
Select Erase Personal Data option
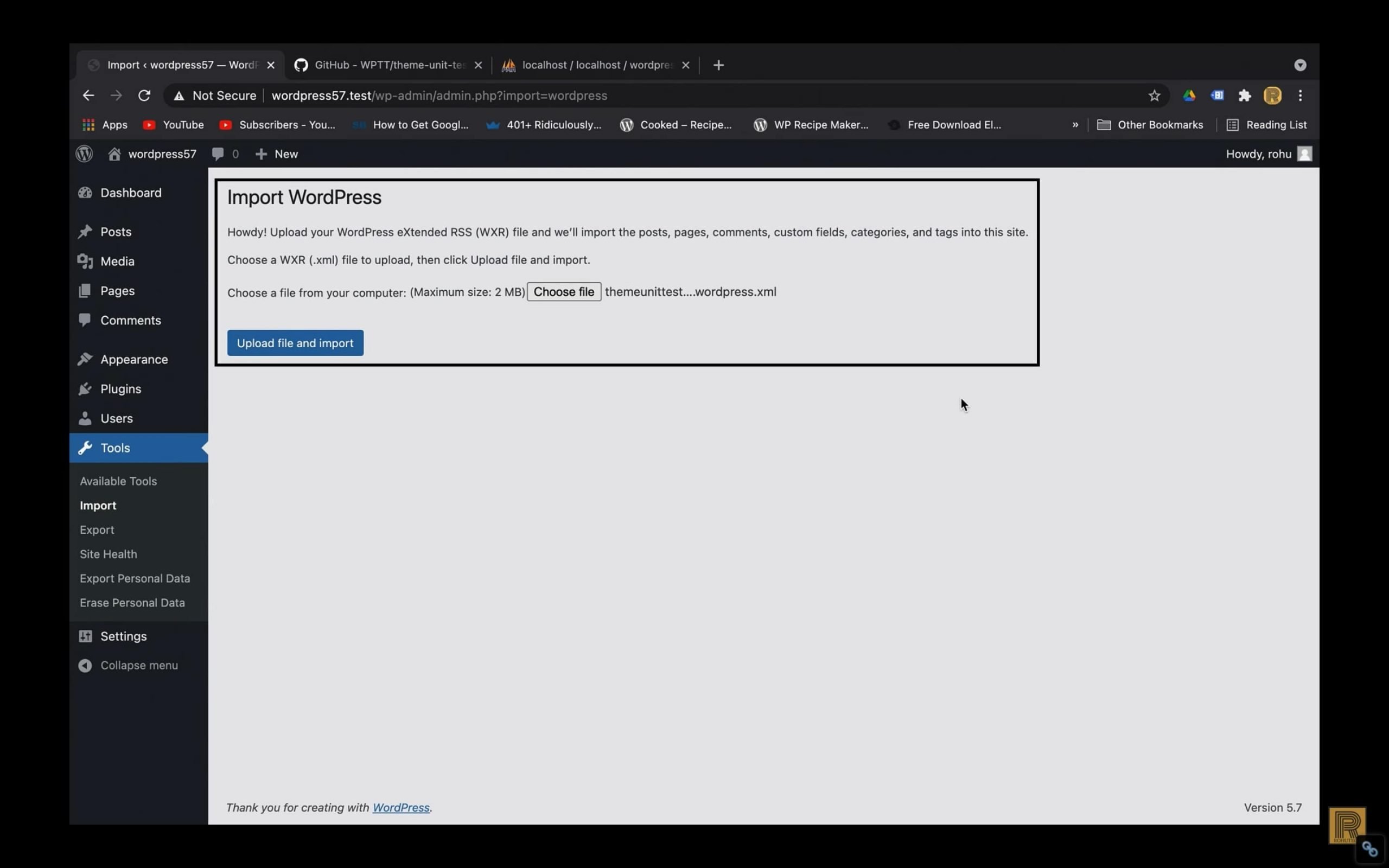coord(132,602)
